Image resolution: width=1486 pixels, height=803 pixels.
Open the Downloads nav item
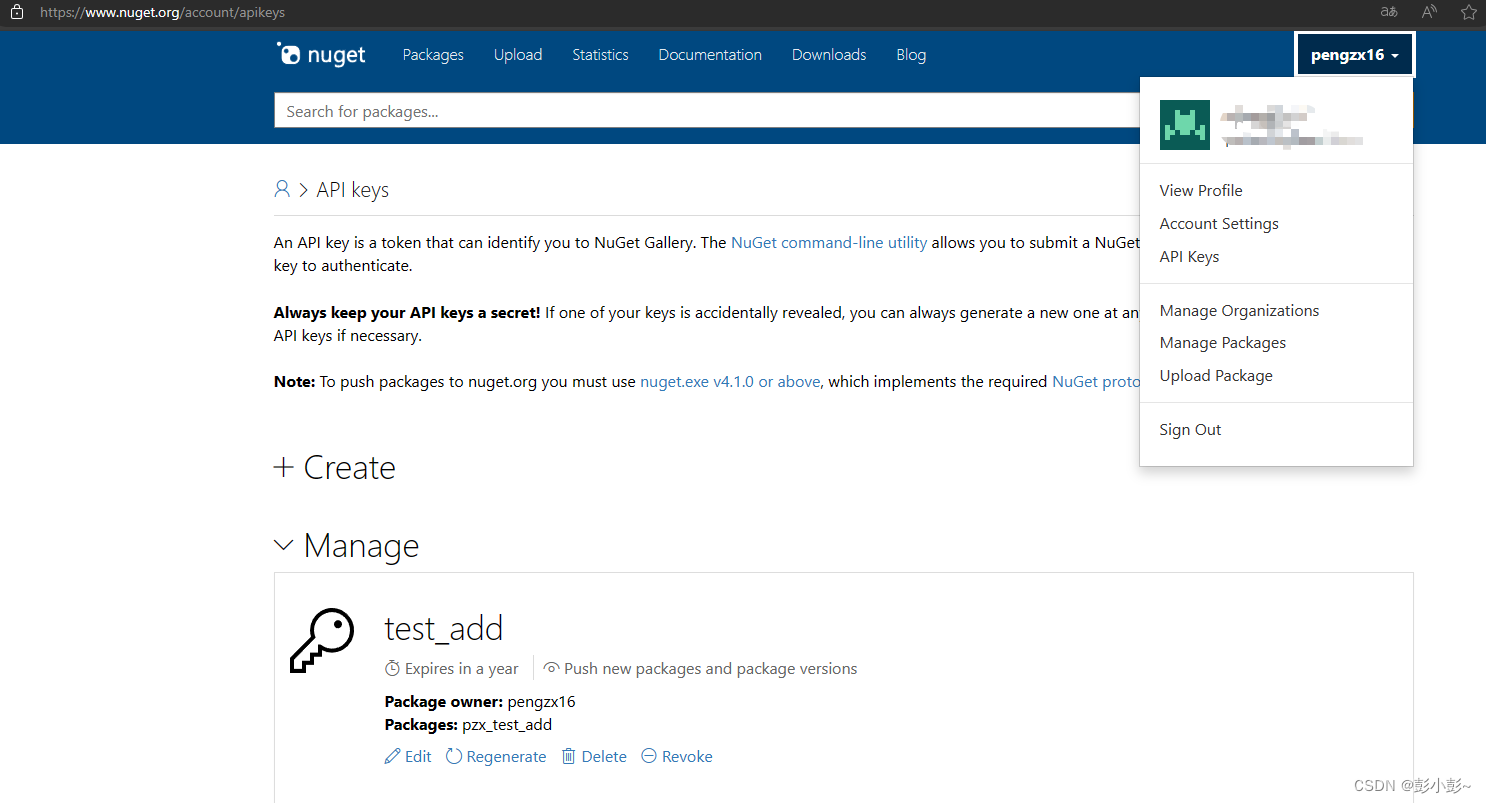829,55
